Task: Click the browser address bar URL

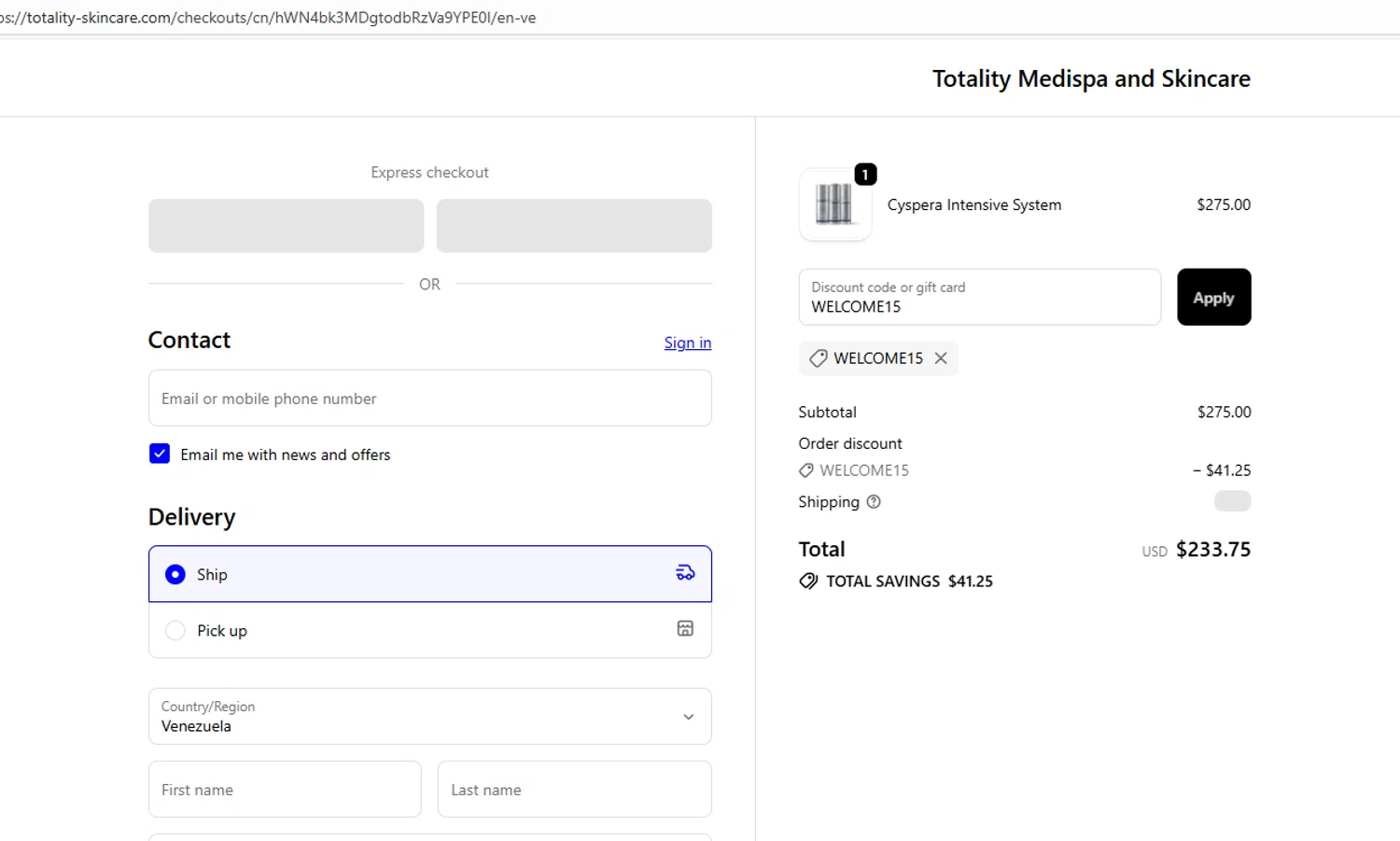Action: pos(269,18)
